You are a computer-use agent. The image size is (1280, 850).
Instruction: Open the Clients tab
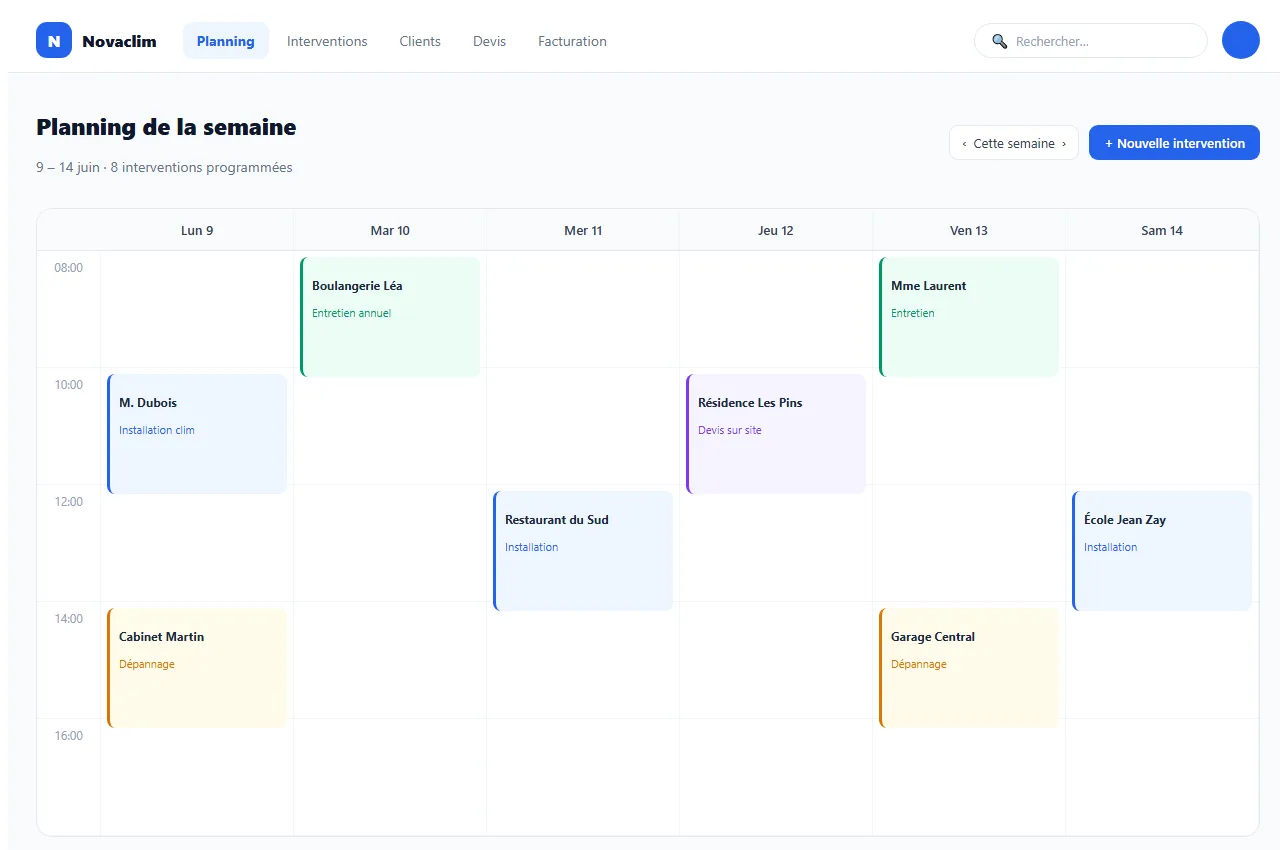(420, 41)
